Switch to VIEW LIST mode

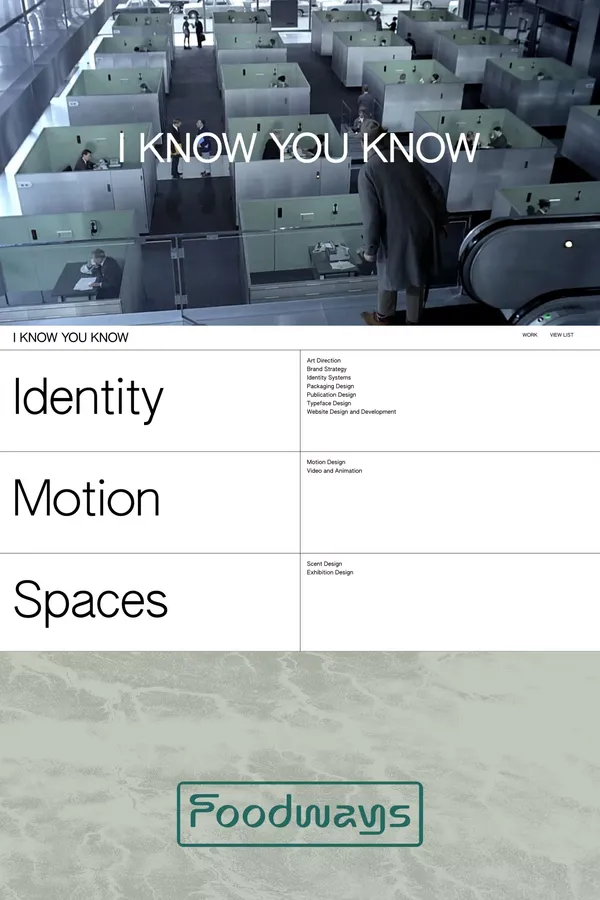562,335
